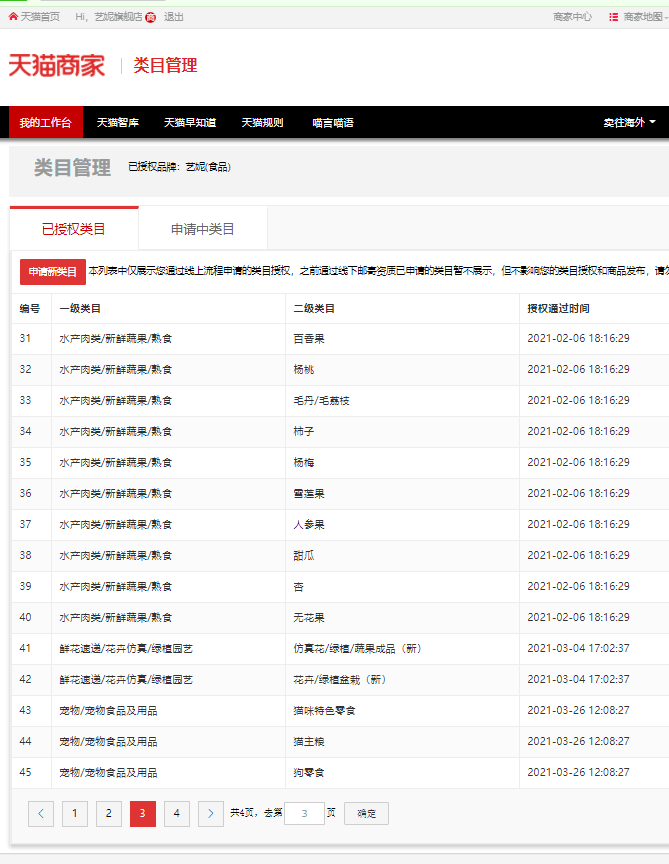Open 天猫智库 in the navigation bar
This screenshot has width=669, height=864.
pyautogui.click(x=118, y=122)
